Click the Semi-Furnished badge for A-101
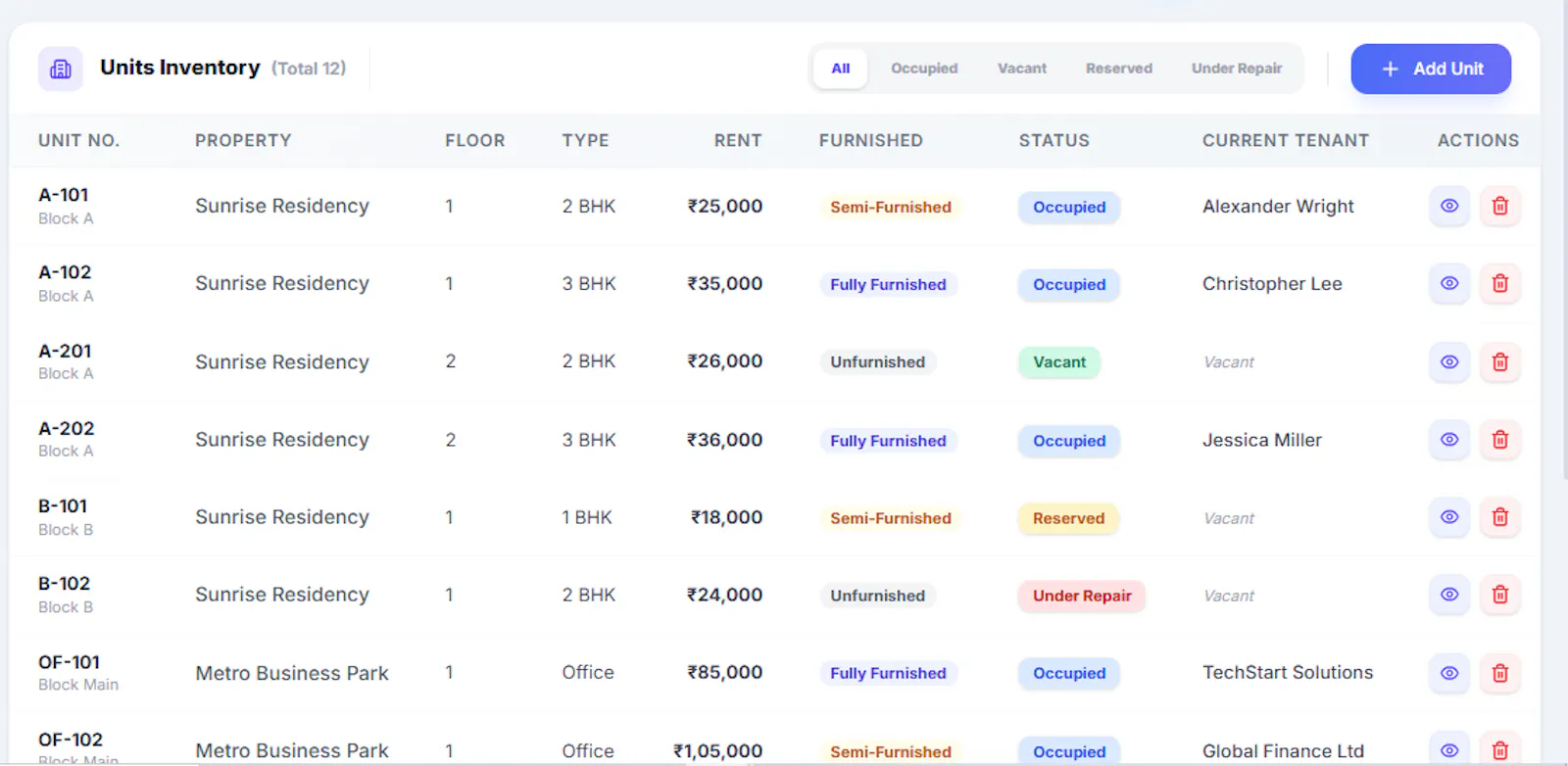Image resolution: width=1568 pixels, height=766 pixels. [x=891, y=207]
